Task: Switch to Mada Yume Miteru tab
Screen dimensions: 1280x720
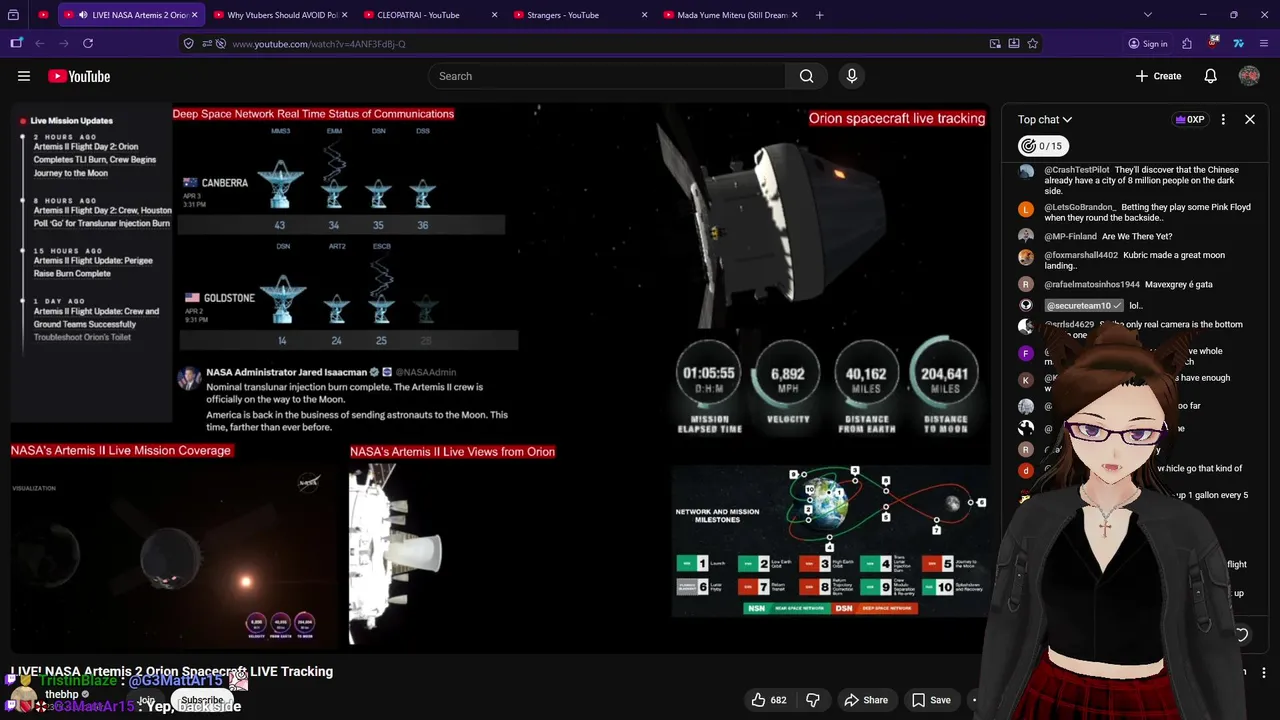Action: point(729,15)
